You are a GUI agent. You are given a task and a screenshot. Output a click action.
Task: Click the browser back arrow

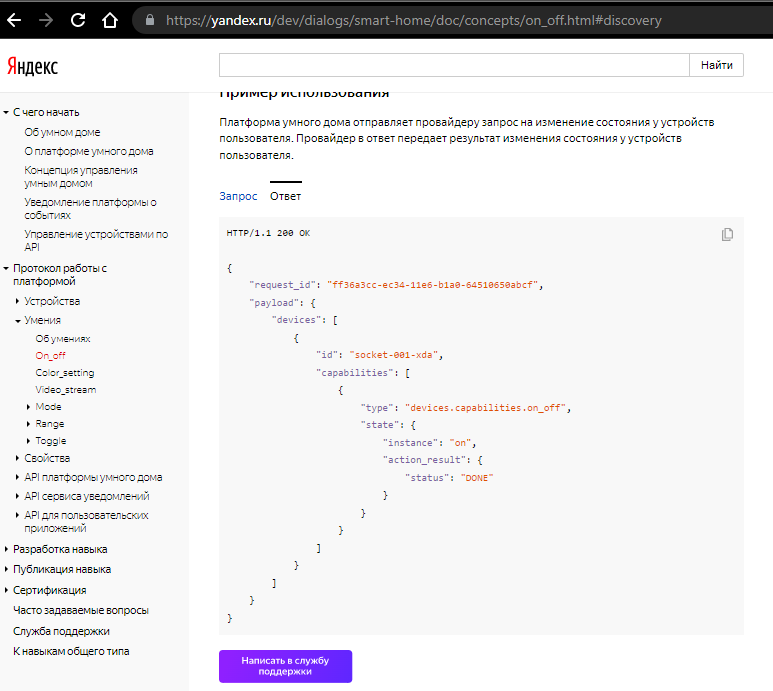pyautogui.click(x=15, y=20)
